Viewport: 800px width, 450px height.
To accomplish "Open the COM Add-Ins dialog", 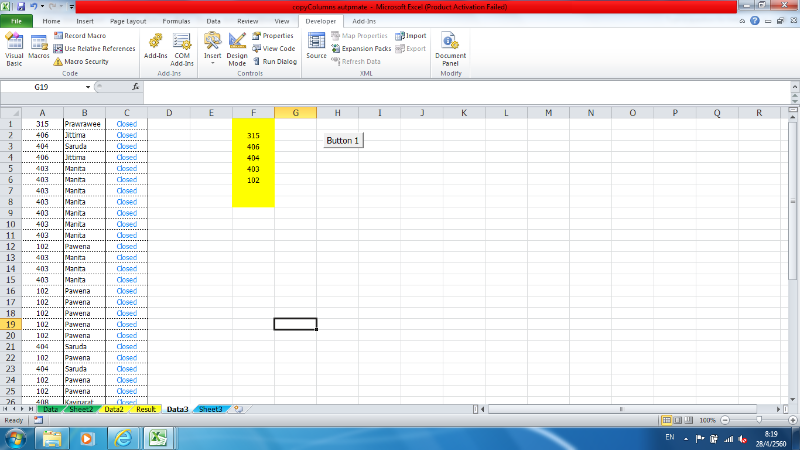I will (182, 47).
